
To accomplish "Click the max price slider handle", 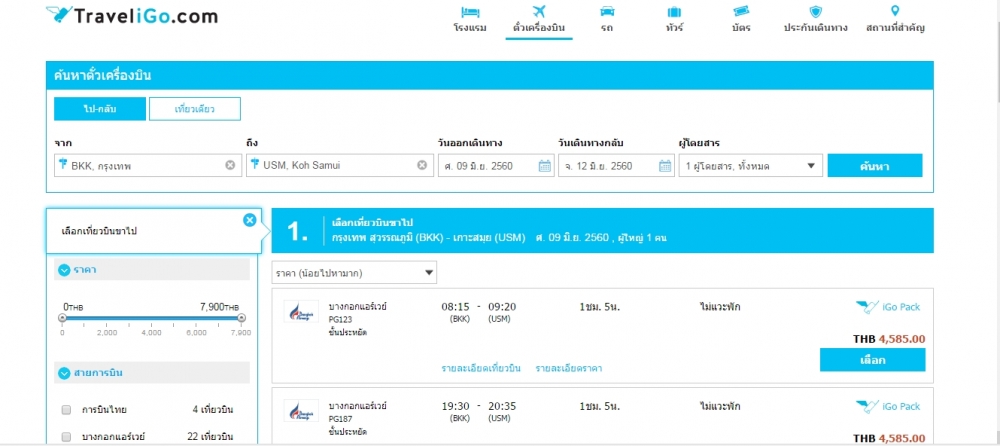I will tap(240, 318).
